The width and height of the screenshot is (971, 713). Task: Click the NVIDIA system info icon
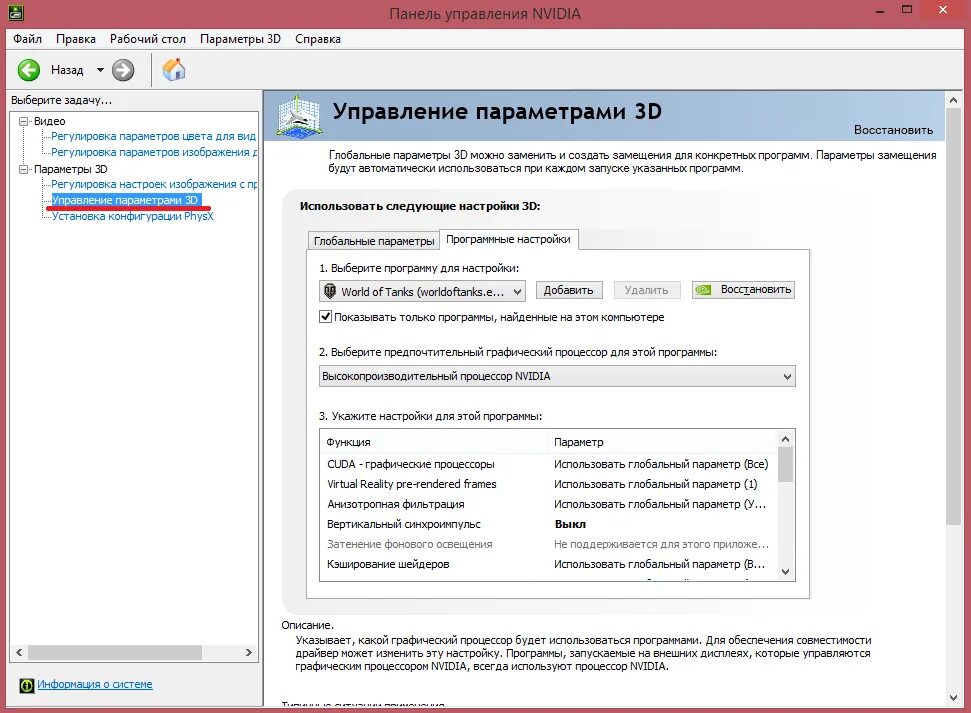pos(27,685)
